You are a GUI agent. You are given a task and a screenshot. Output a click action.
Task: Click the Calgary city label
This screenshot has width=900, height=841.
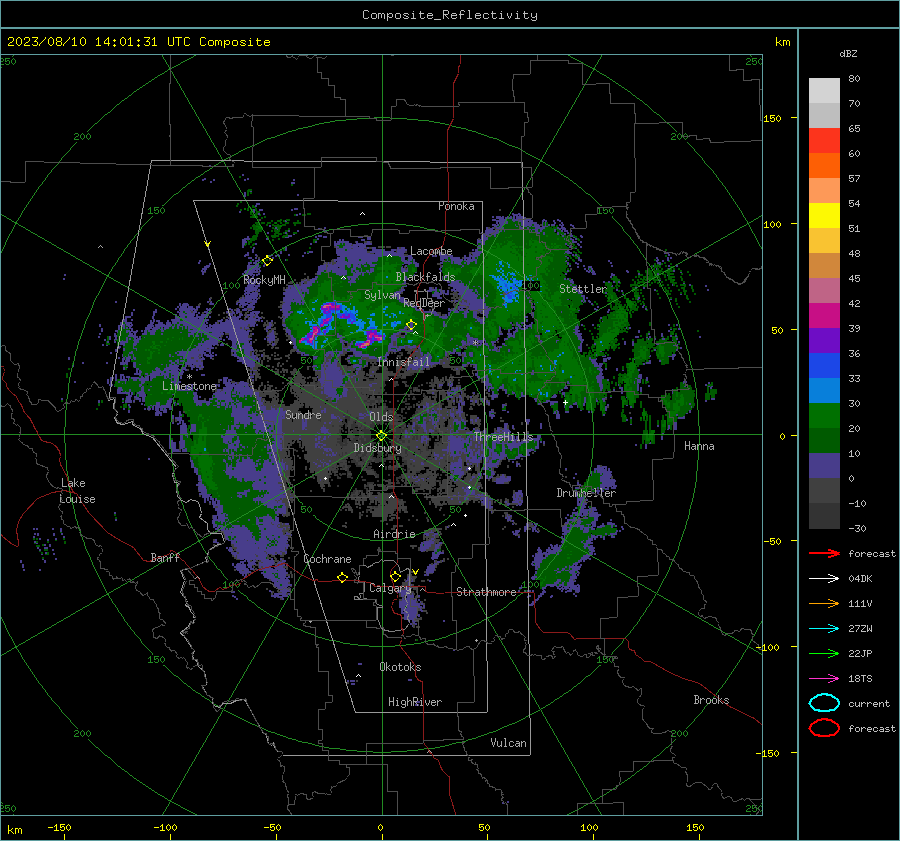click(x=390, y=588)
